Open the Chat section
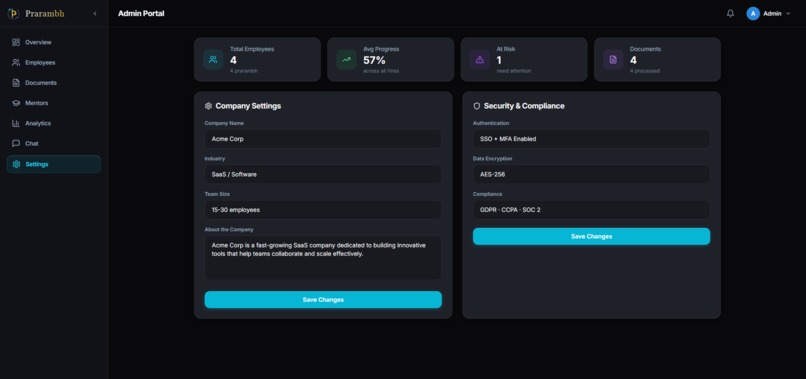Image resolution: width=806 pixels, height=379 pixels. pyautogui.click(x=54, y=143)
